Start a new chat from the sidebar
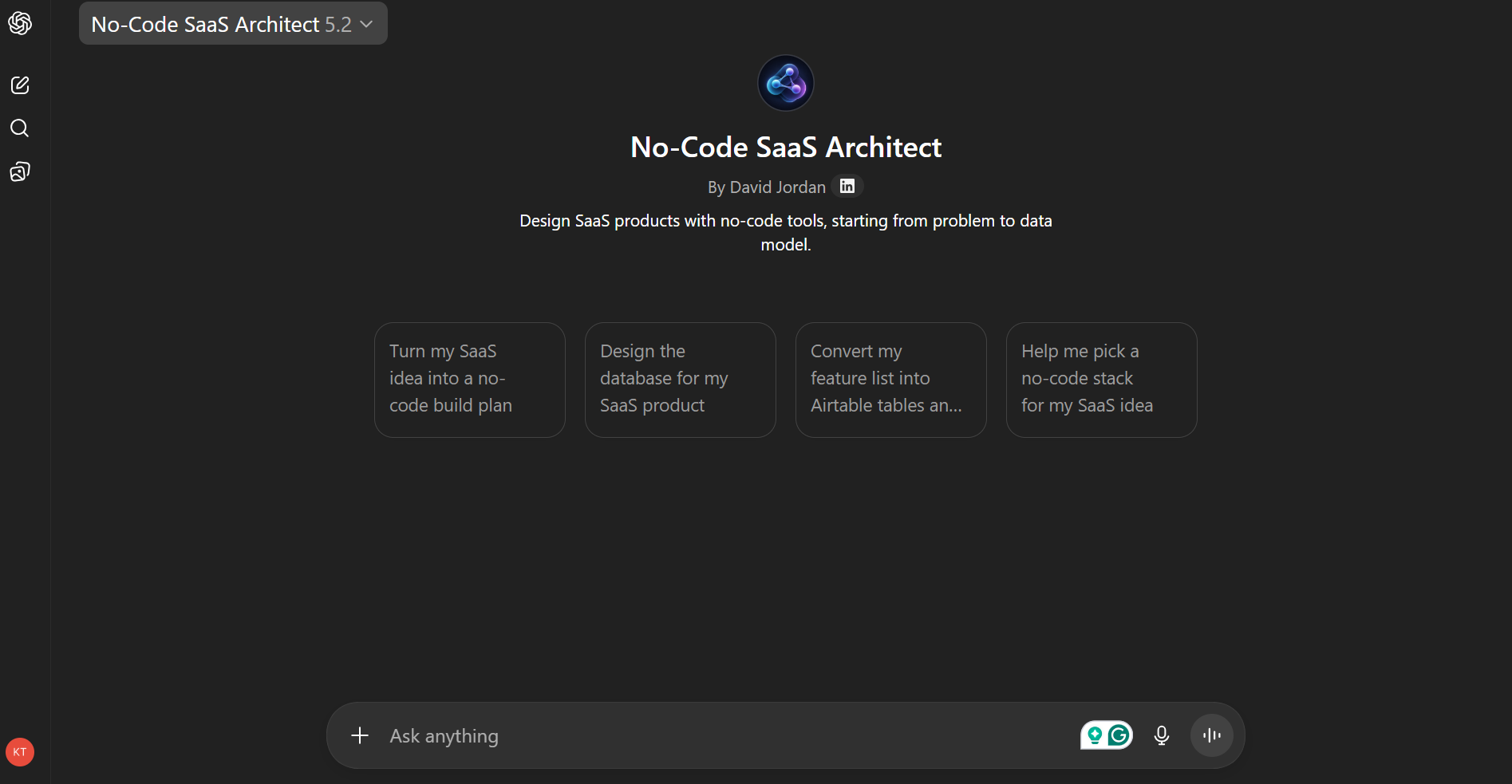 coord(19,85)
